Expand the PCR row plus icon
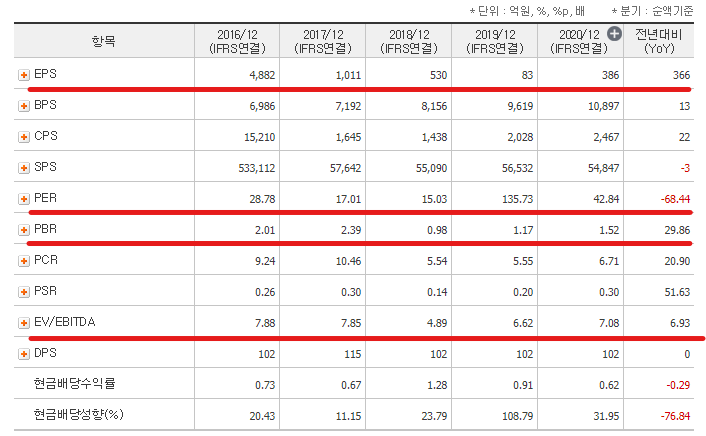Viewport: 706px width, 436px height. 24,261
